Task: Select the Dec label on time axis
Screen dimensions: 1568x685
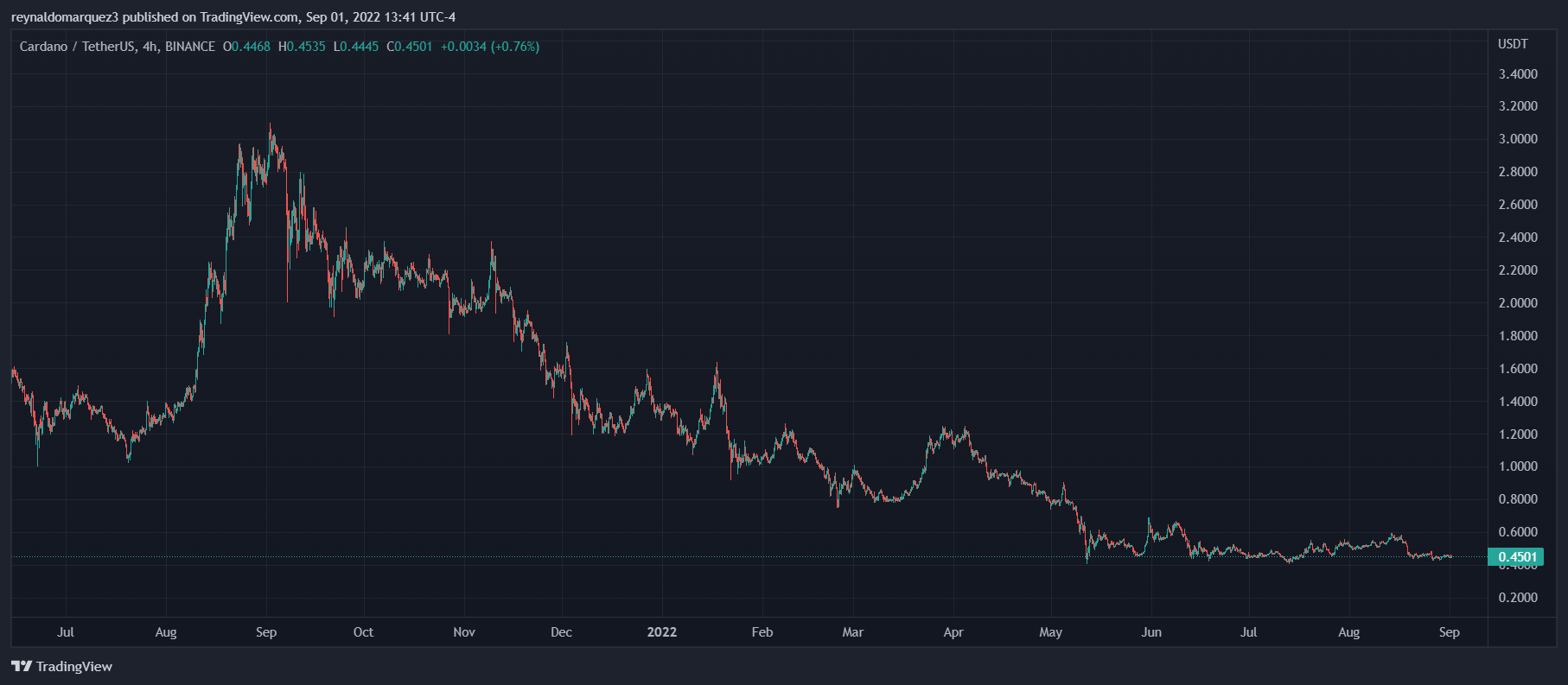Action: (x=561, y=632)
